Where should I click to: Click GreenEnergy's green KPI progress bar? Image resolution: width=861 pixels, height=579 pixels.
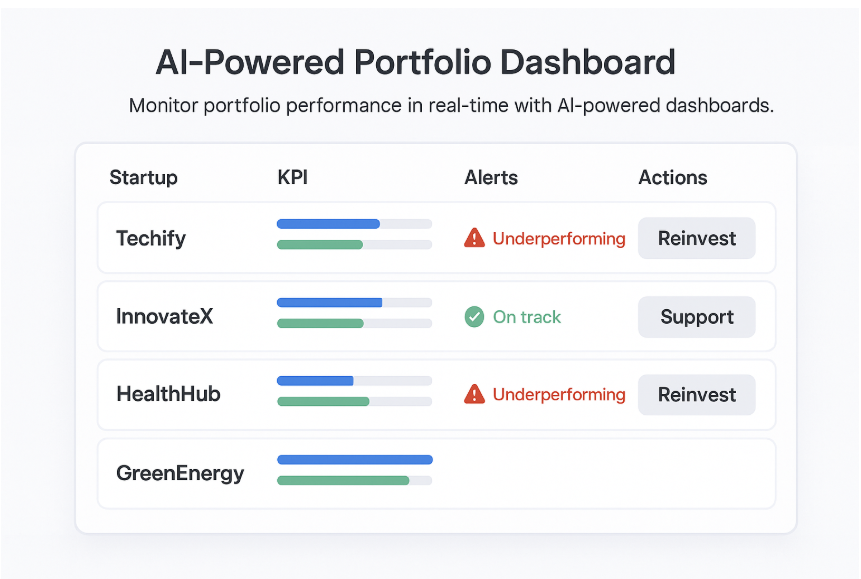coord(354,480)
